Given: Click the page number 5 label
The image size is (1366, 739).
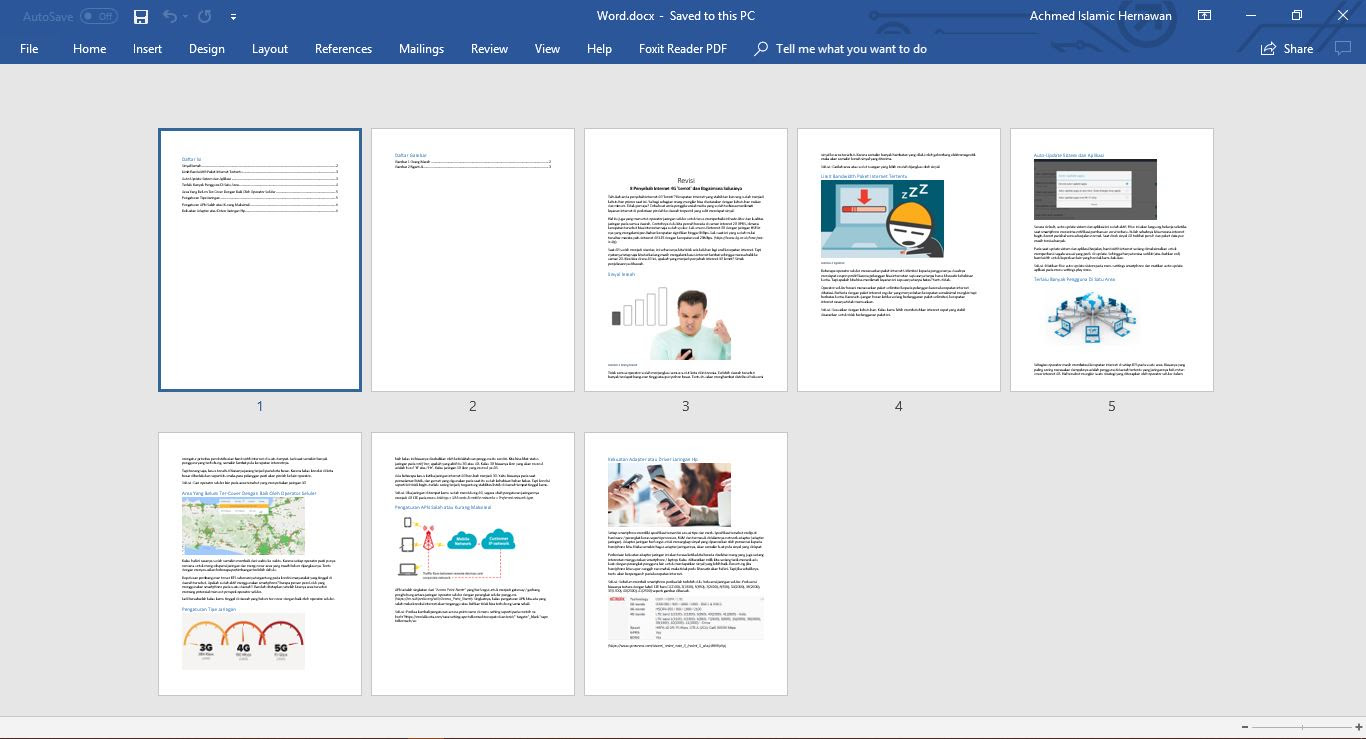Looking at the screenshot, I should (1112, 406).
